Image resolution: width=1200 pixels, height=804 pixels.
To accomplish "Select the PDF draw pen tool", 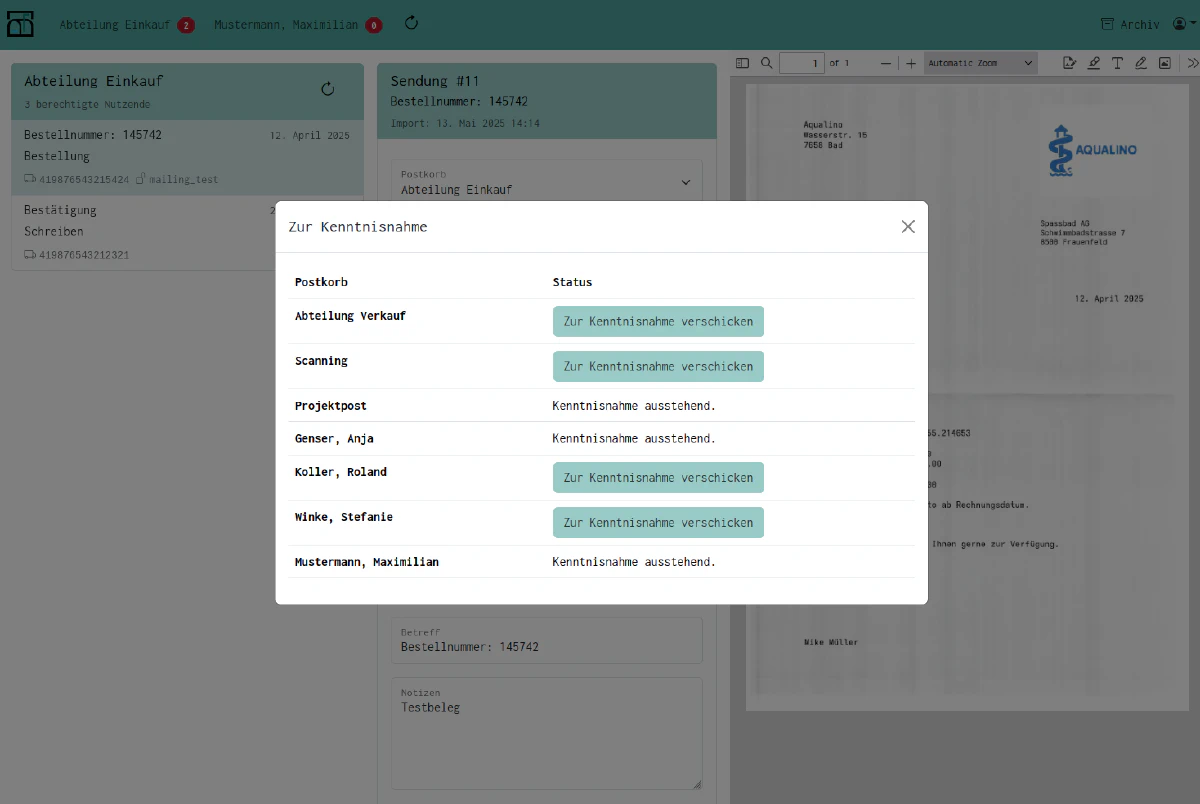I will [1141, 63].
